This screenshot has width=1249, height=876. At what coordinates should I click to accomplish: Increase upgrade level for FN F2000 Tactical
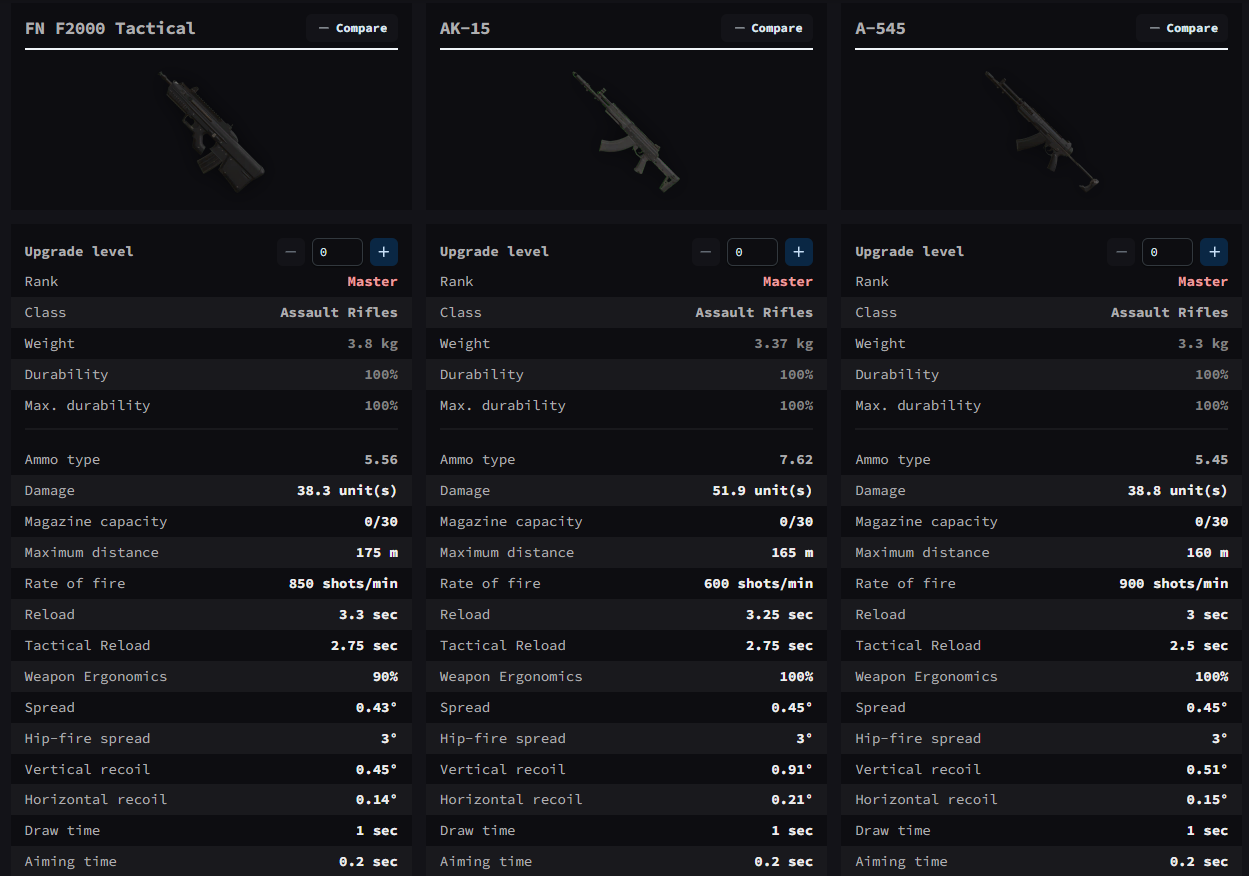point(383,252)
